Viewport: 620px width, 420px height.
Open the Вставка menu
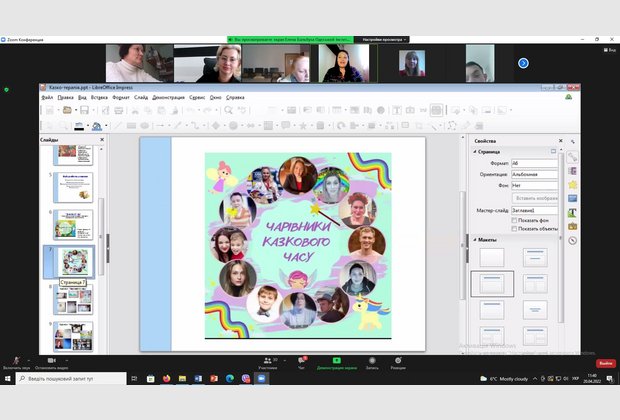pyautogui.click(x=99, y=97)
